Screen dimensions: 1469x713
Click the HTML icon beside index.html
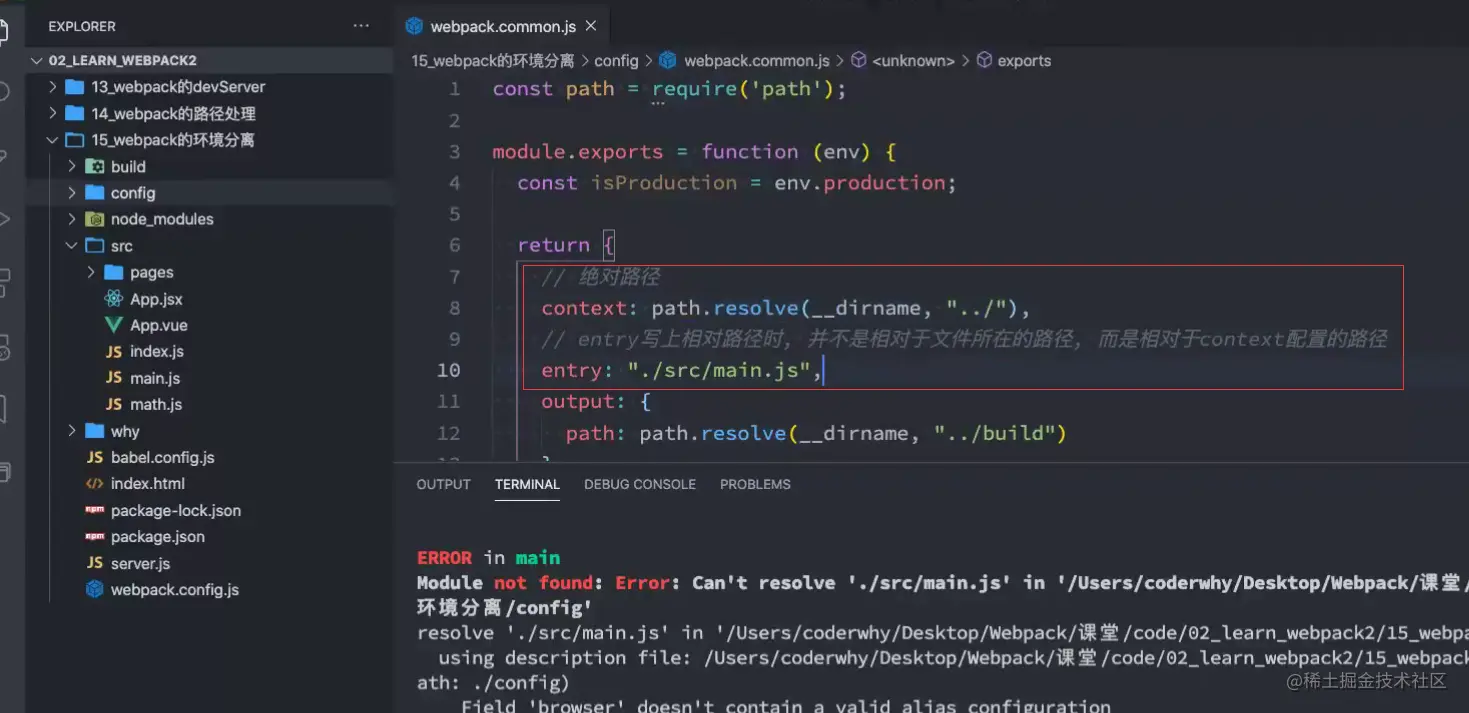(95, 483)
